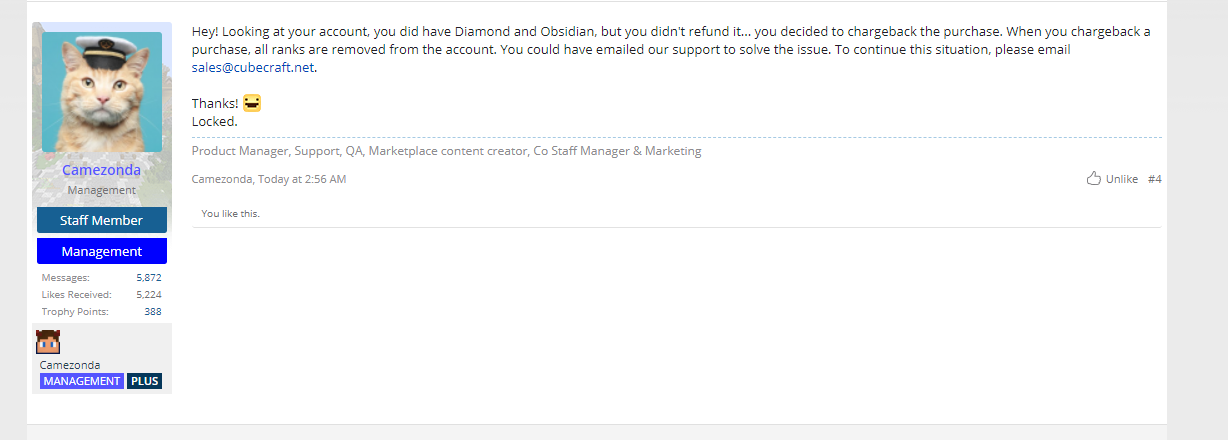Screen dimensions: 1228x440
Task: Open the 5,872 messages count link
Action: 149,277
